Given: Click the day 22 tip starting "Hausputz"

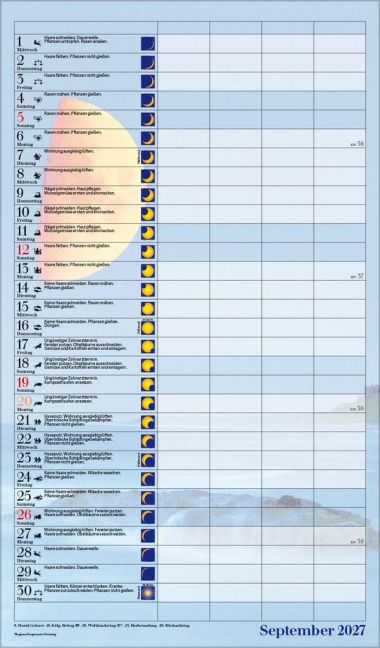Looking at the screenshot, I should 79,439.
